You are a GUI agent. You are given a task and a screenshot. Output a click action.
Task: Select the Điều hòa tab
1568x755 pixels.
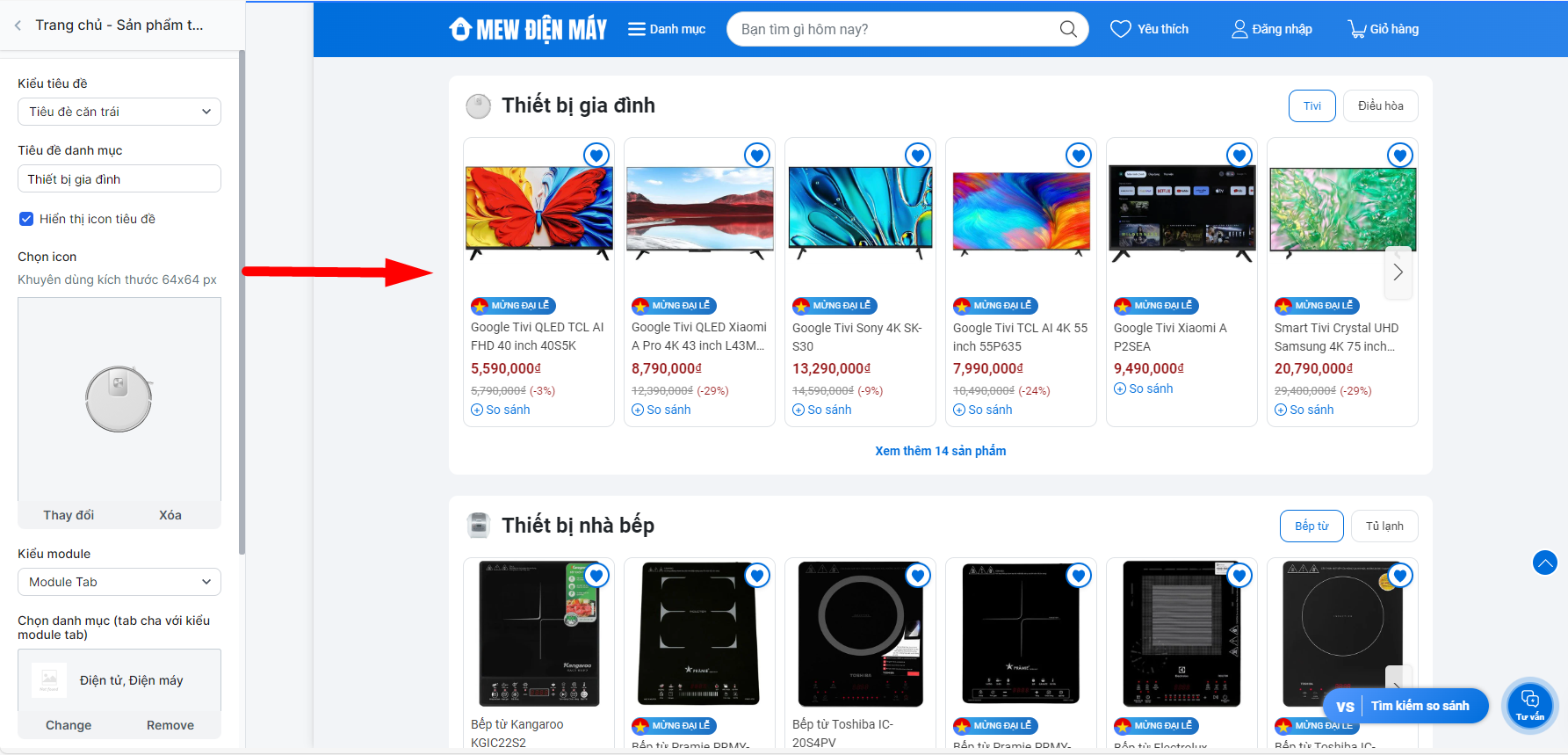pos(1381,105)
